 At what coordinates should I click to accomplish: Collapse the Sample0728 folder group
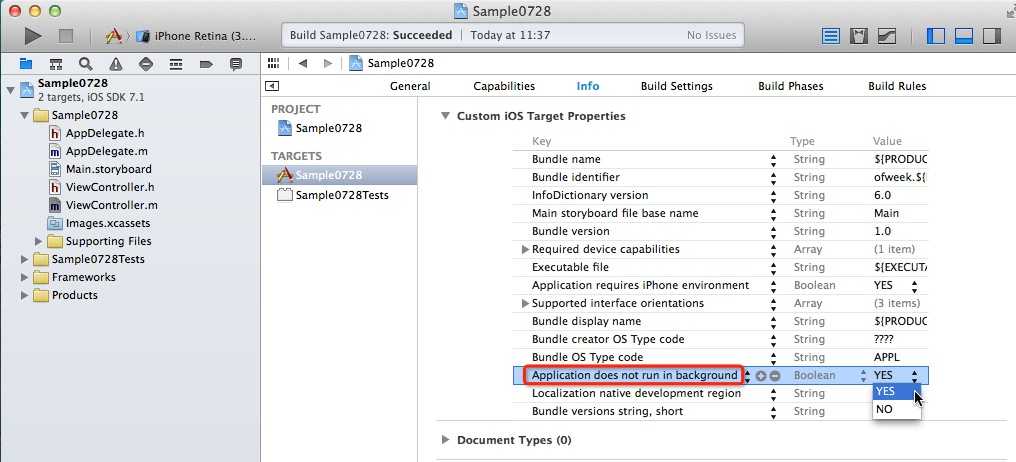tap(25, 115)
